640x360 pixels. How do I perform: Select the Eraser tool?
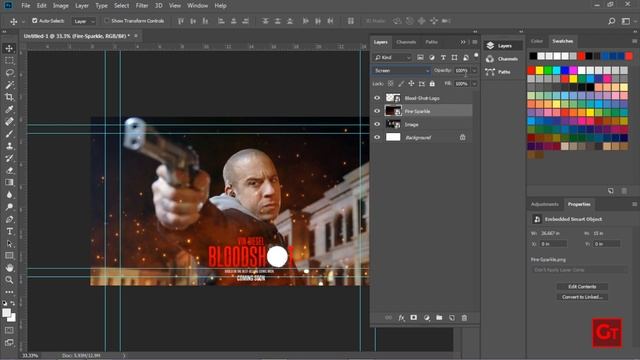point(9,171)
